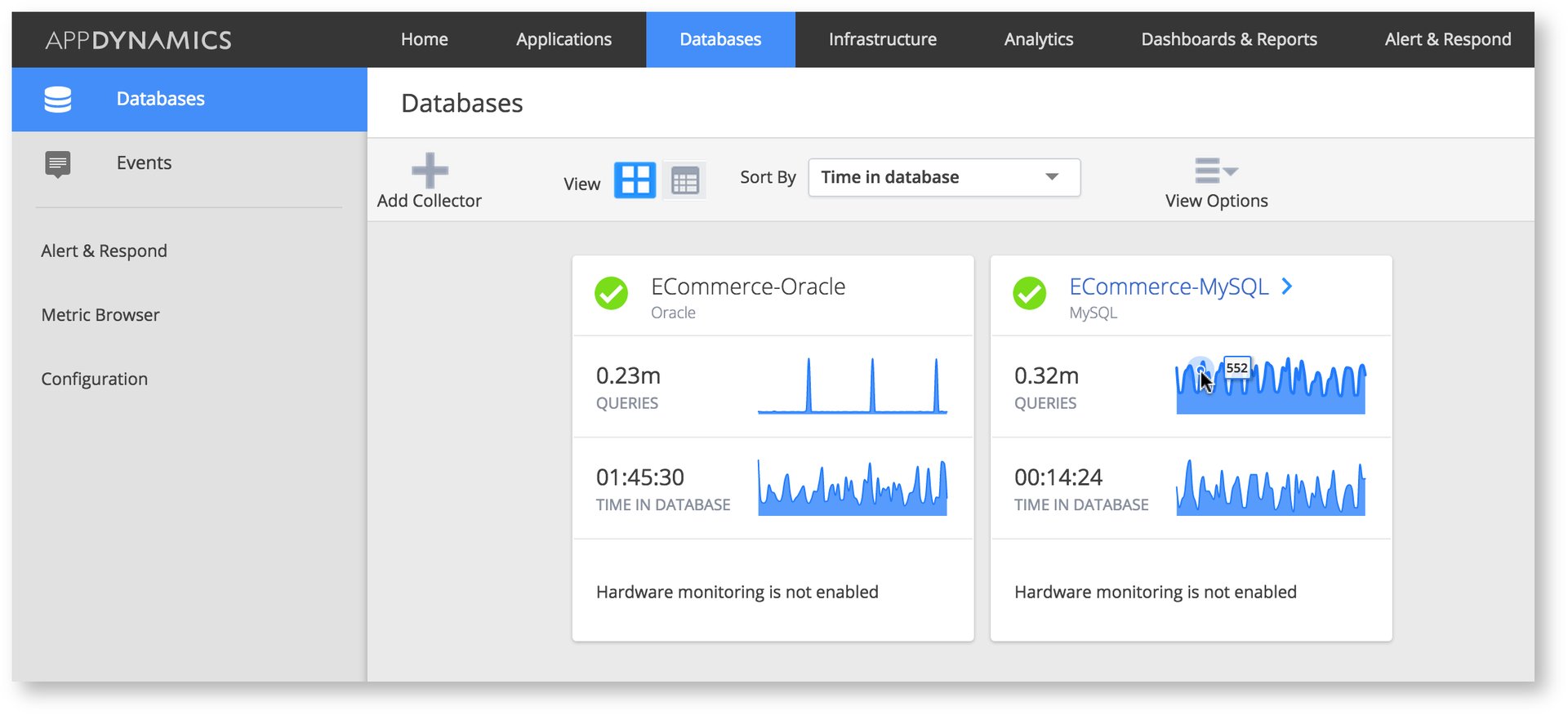The image size is (1568, 715).
Task: Click the 00:14:24 time in database value
Action: [1058, 477]
